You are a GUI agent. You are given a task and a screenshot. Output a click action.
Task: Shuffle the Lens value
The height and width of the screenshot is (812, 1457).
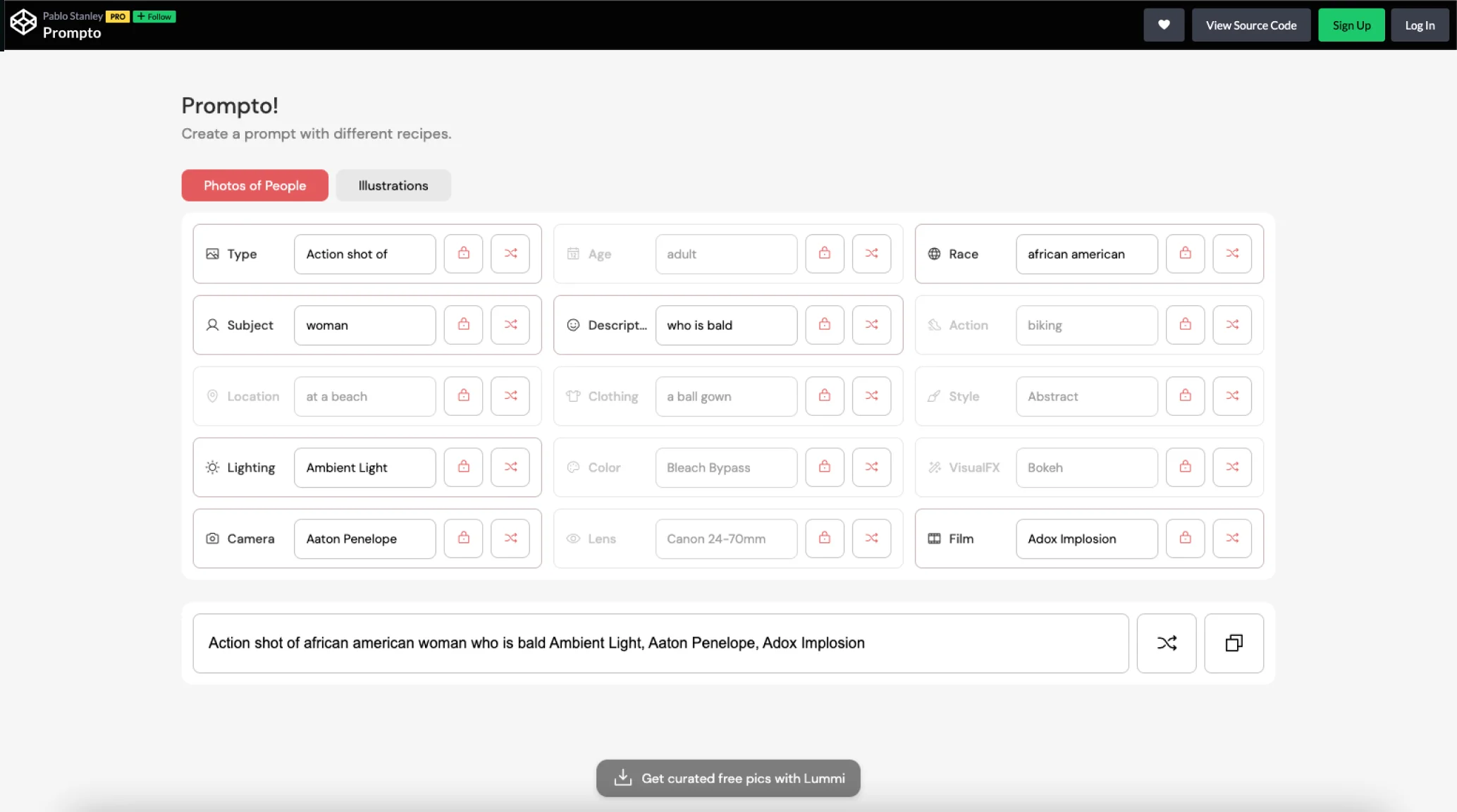(x=871, y=539)
